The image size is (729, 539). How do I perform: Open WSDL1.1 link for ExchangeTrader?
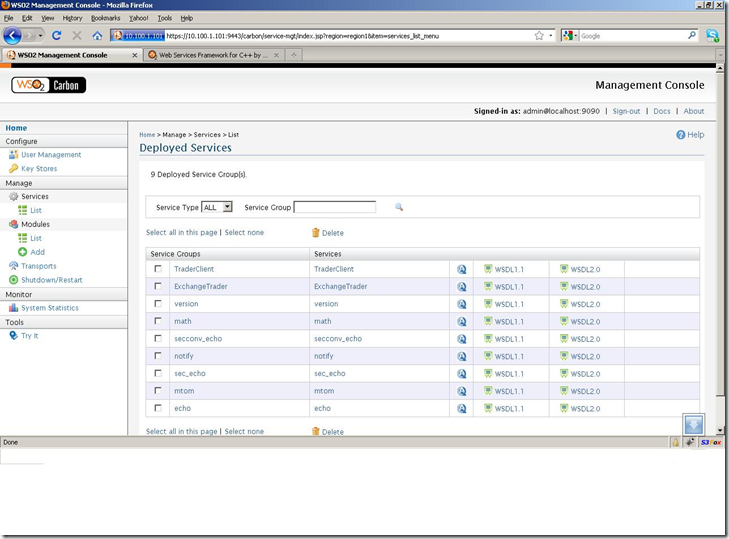[503, 286]
